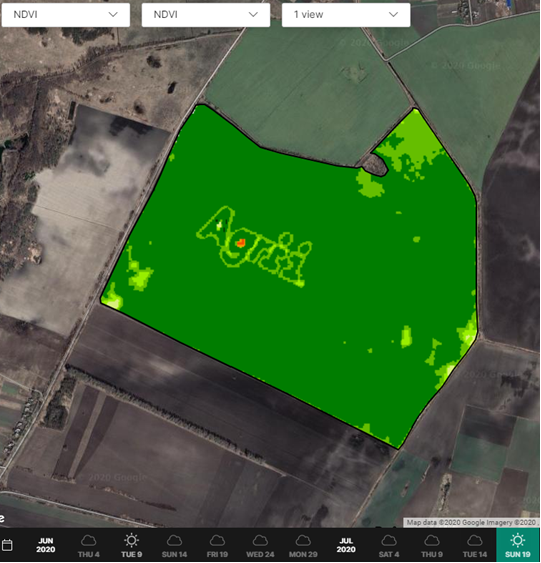Select SAT 4 date in timeline
The width and height of the screenshot is (541, 563).
point(389,546)
